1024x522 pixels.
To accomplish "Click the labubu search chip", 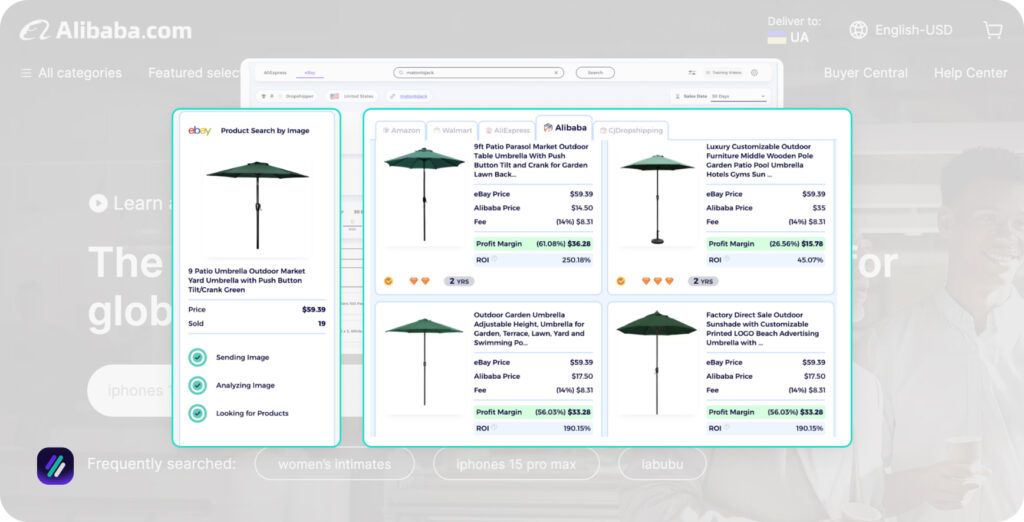I will 662,464.
